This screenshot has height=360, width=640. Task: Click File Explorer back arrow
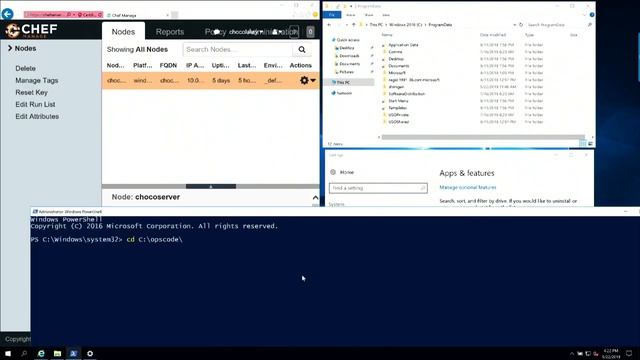click(x=329, y=25)
